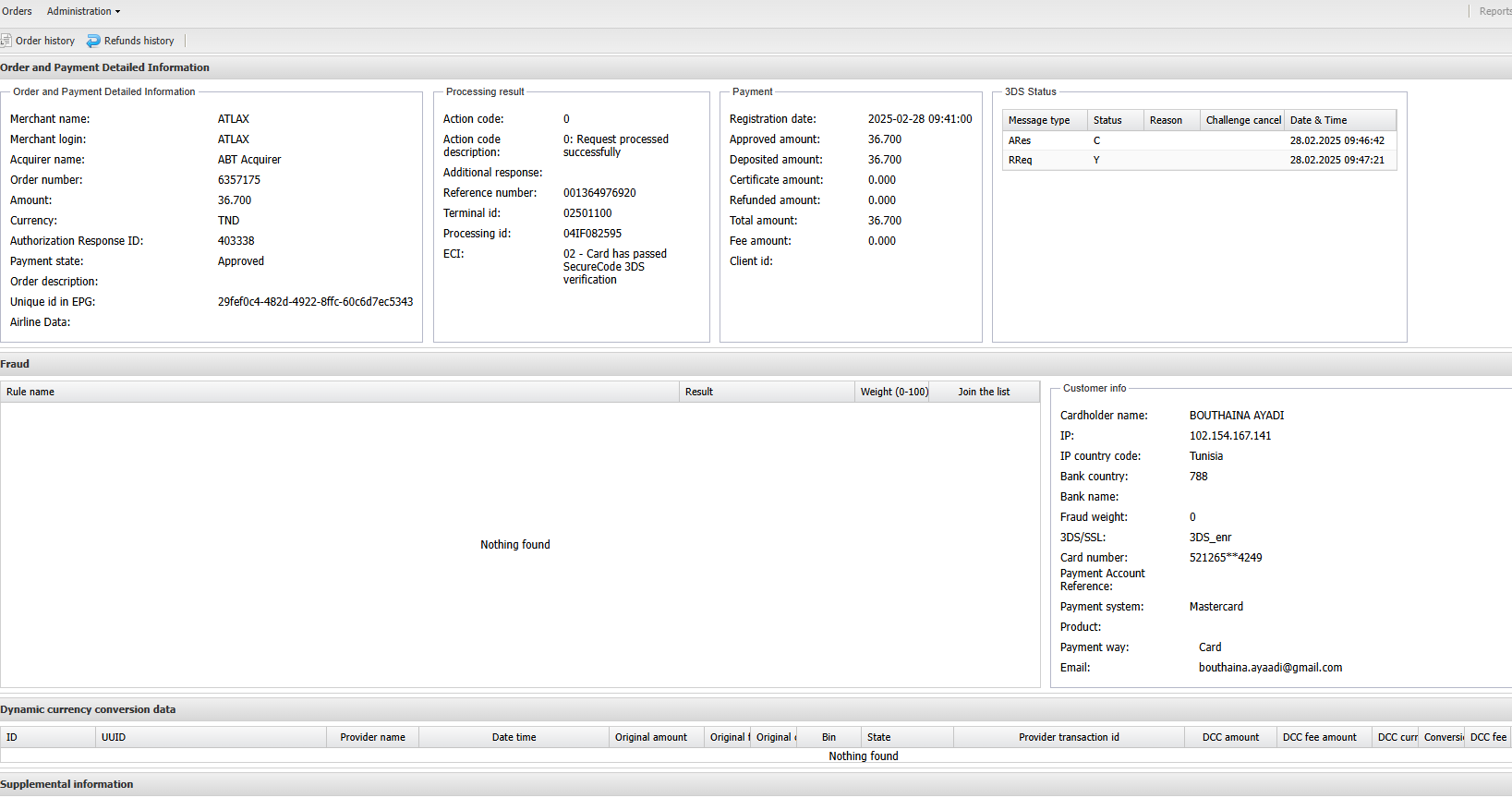The image size is (1512, 798).
Task: Collapse the Fraud section header
Action: [x=15, y=364]
